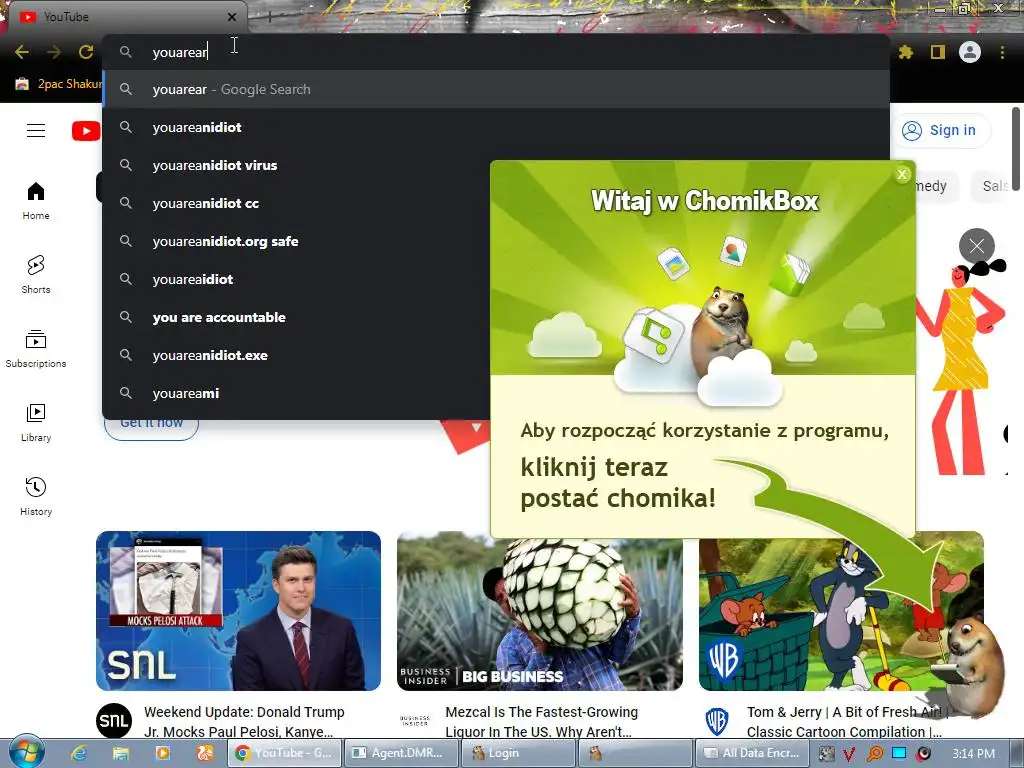Open Shorts in the sidebar

tap(36, 274)
